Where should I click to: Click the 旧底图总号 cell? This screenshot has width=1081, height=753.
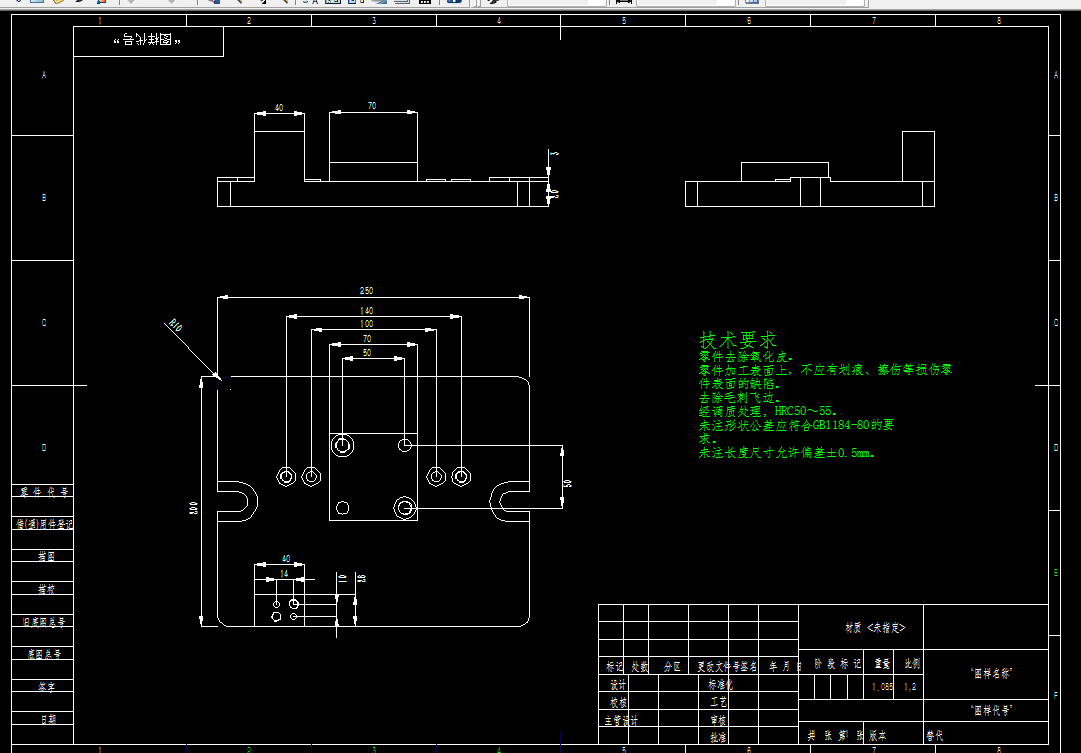(x=43, y=621)
